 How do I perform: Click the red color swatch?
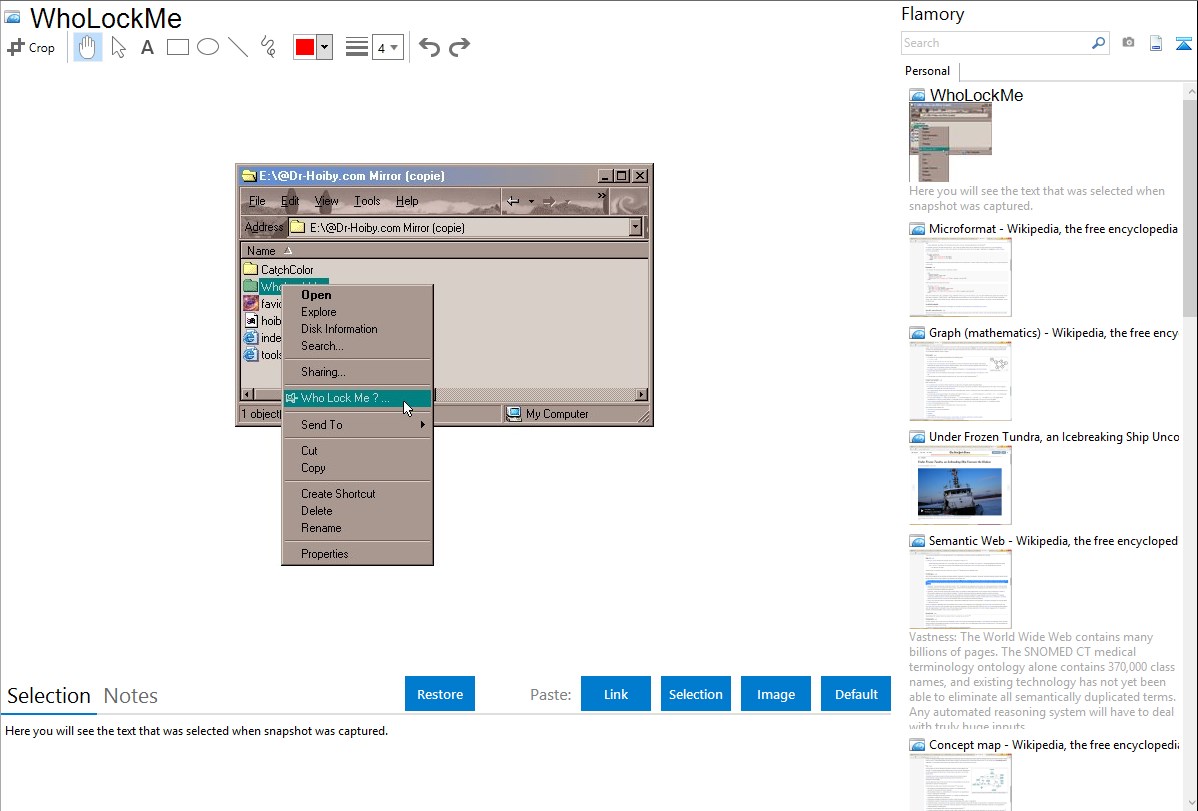[x=305, y=47]
